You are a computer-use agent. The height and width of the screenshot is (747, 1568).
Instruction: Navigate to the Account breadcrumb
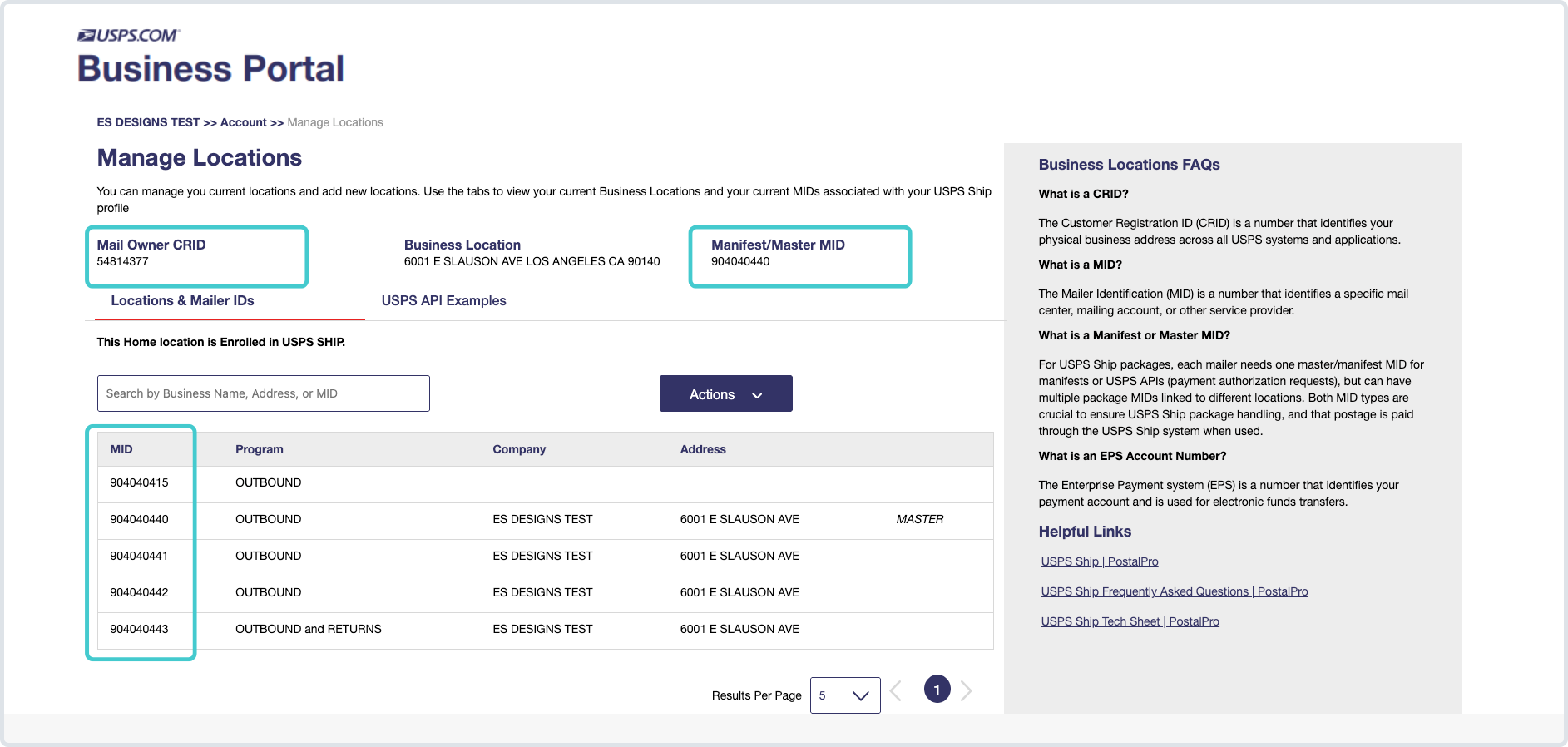coord(243,122)
